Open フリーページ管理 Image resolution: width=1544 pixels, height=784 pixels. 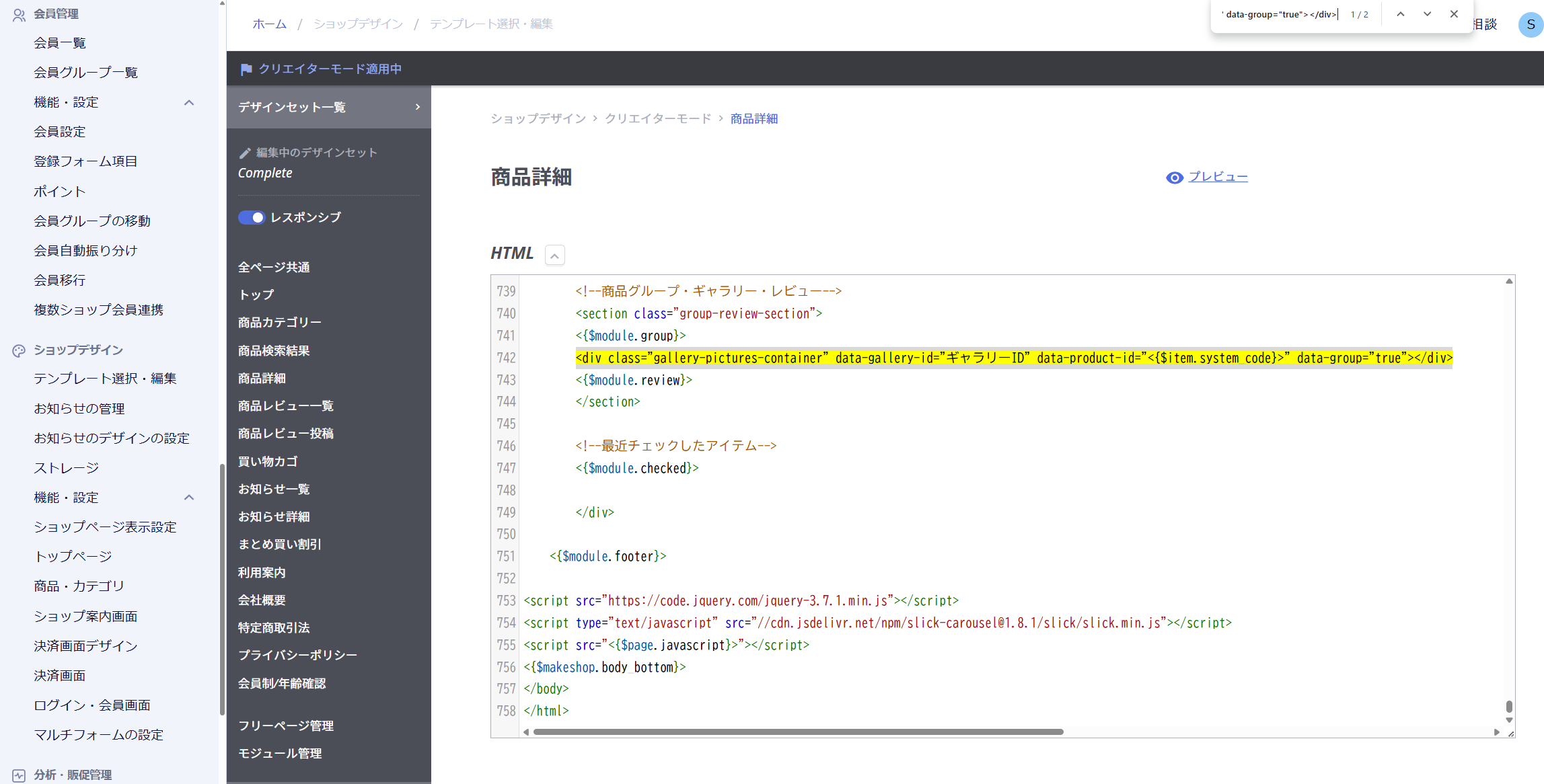click(286, 726)
